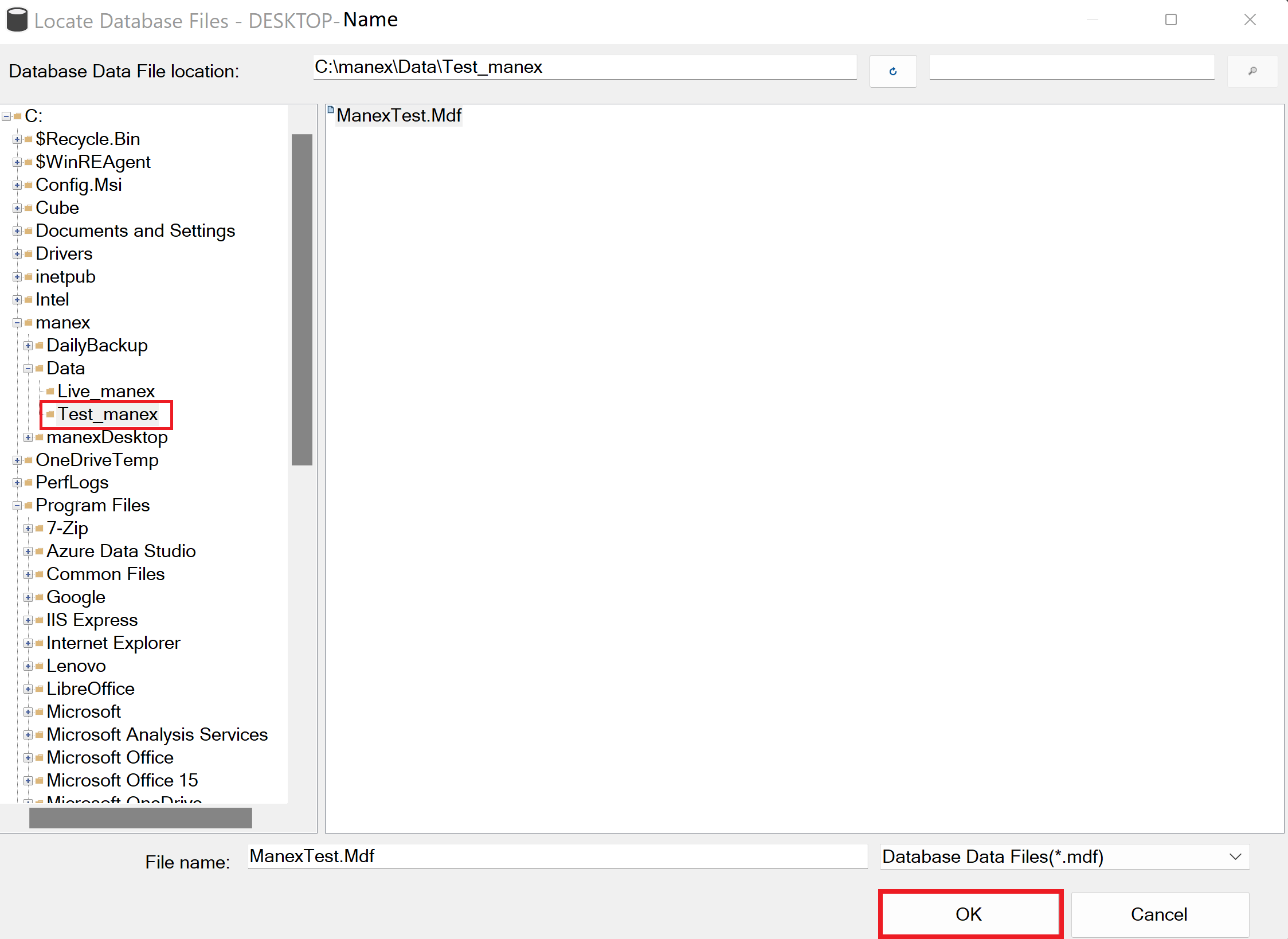The image size is (1288, 939).
Task: Click the folder tree vertical scrollbar
Action: click(x=302, y=299)
